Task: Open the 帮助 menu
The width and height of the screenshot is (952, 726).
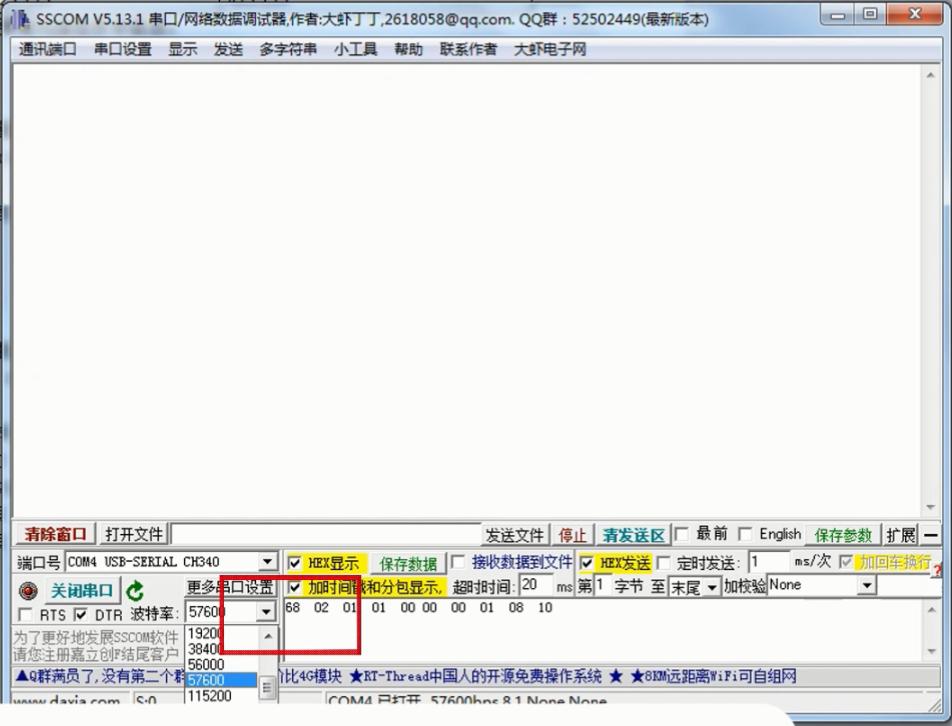Action: 408,49
